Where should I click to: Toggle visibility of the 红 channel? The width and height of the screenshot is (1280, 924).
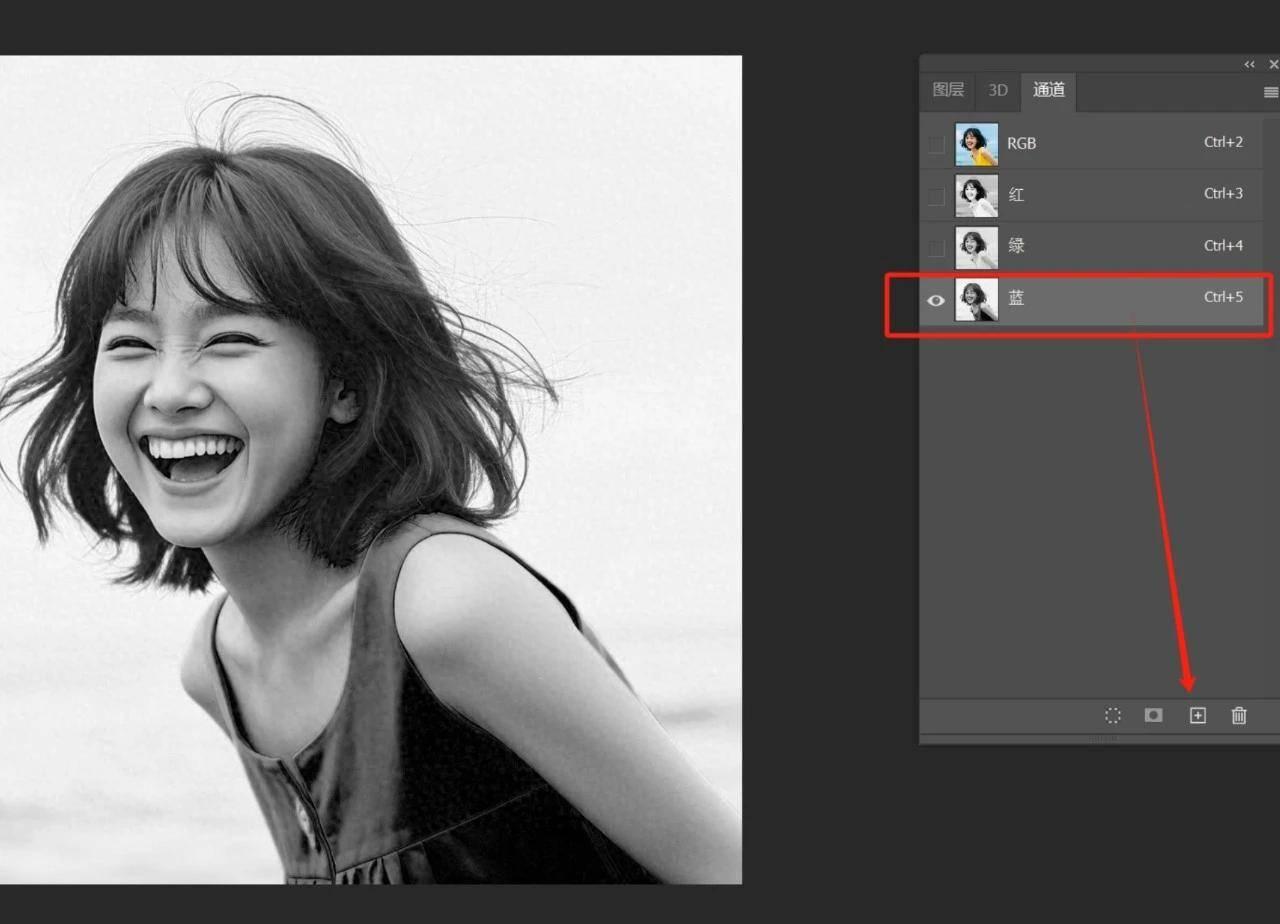tap(936, 196)
